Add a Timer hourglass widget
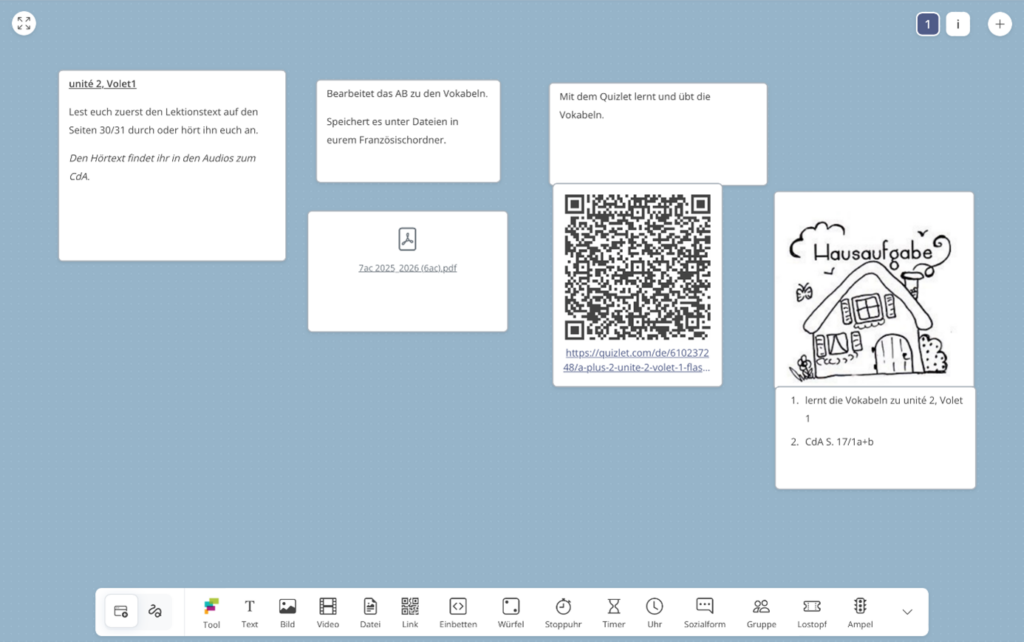This screenshot has height=642, width=1024. pyautogui.click(x=614, y=612)
